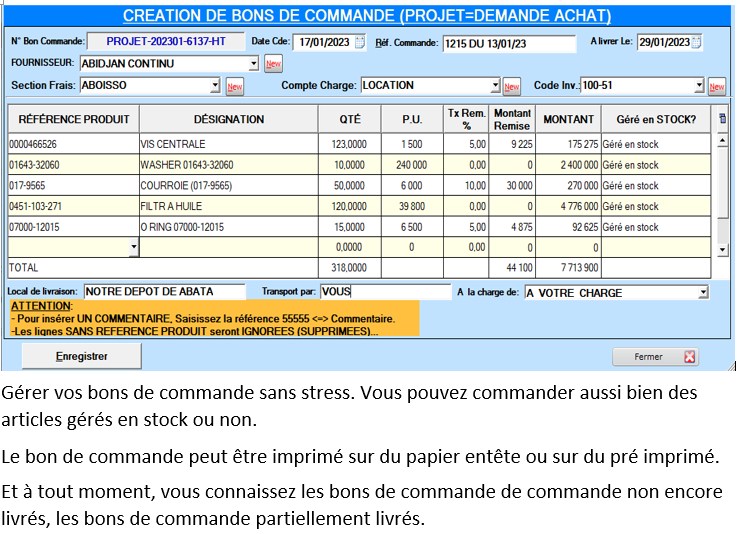Click the Enregistrer button
Screen dimensions: 740x534
pos(82,356)
